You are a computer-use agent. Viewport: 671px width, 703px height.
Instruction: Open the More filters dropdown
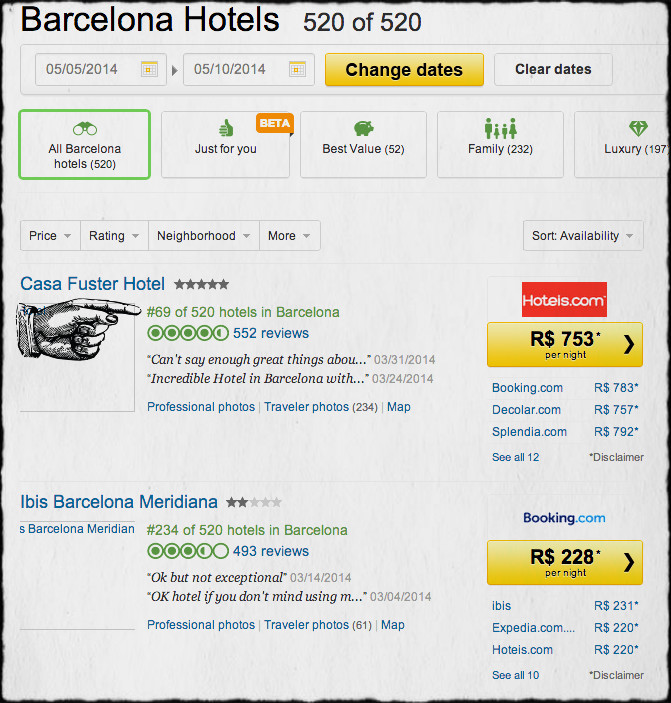289,236
